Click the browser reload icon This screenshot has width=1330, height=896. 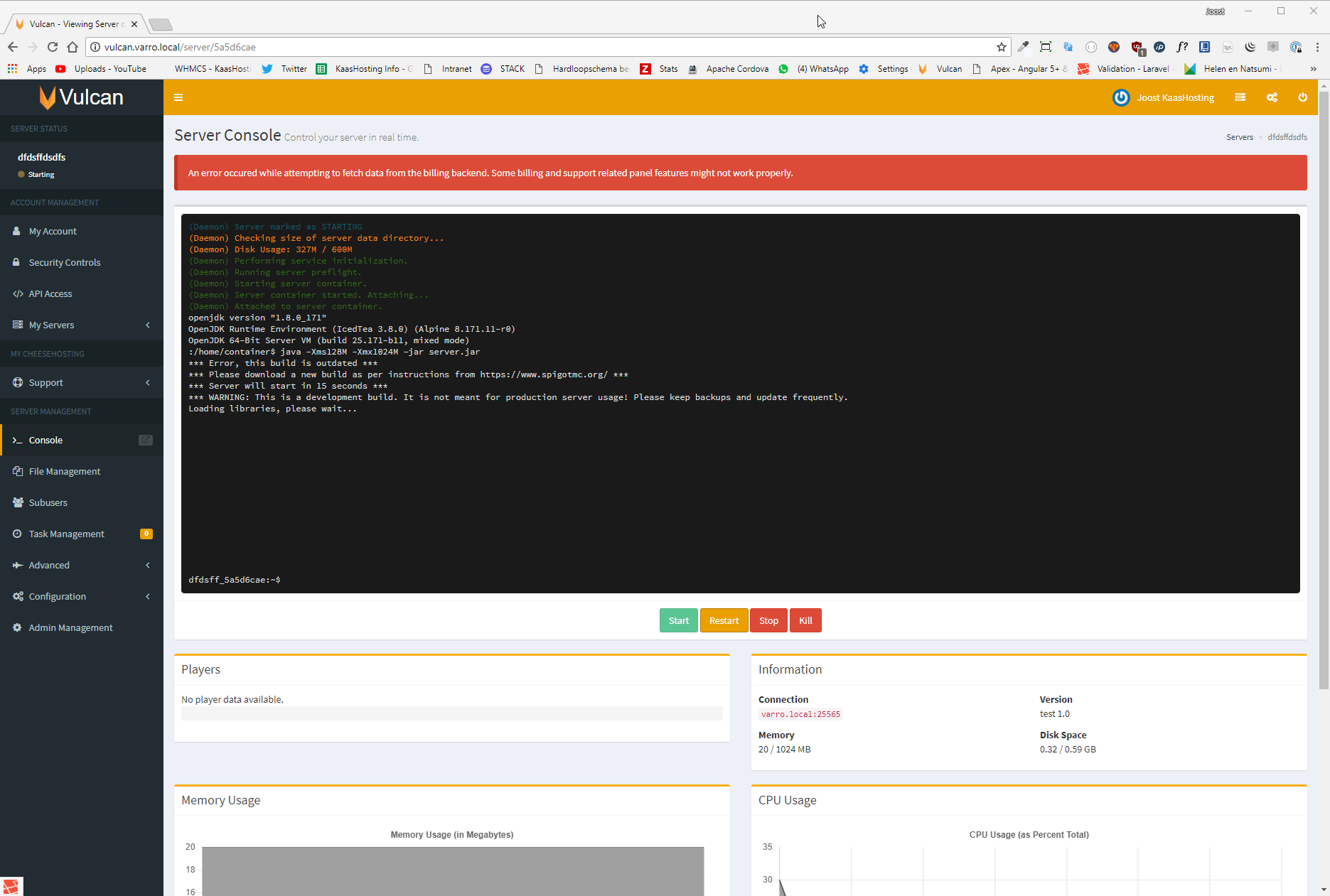[x=53, y=47]
